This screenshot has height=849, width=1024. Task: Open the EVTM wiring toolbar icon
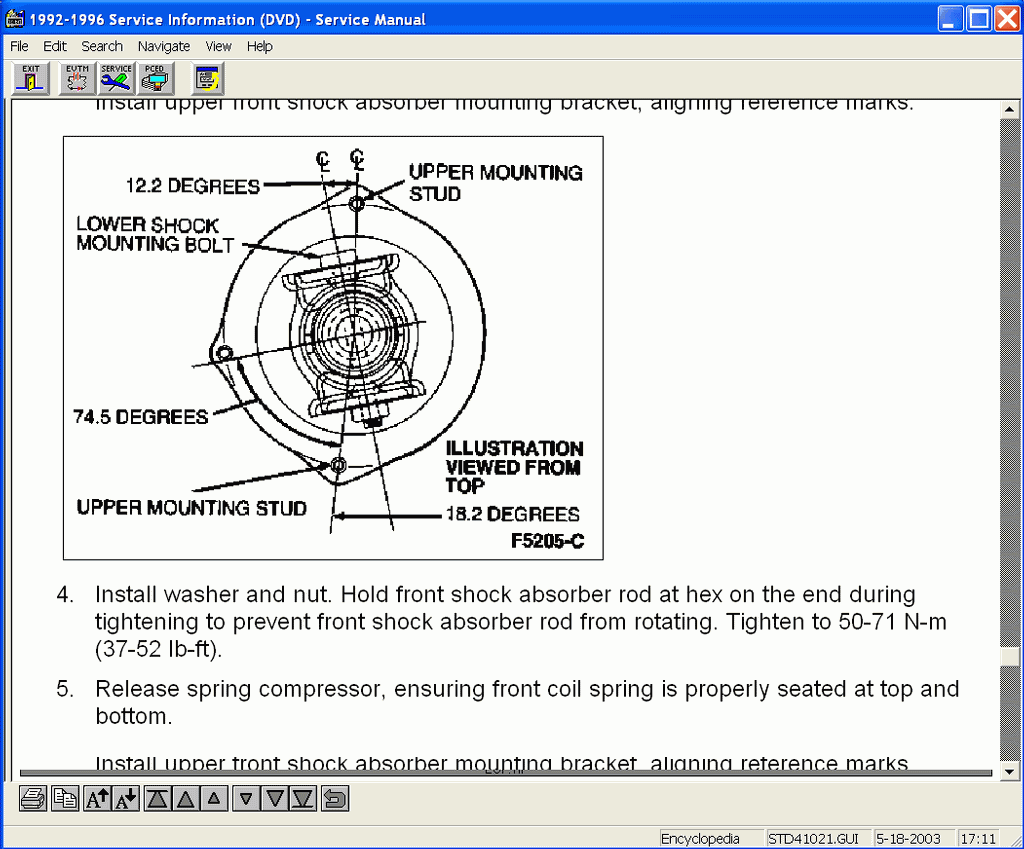point(77,79)
